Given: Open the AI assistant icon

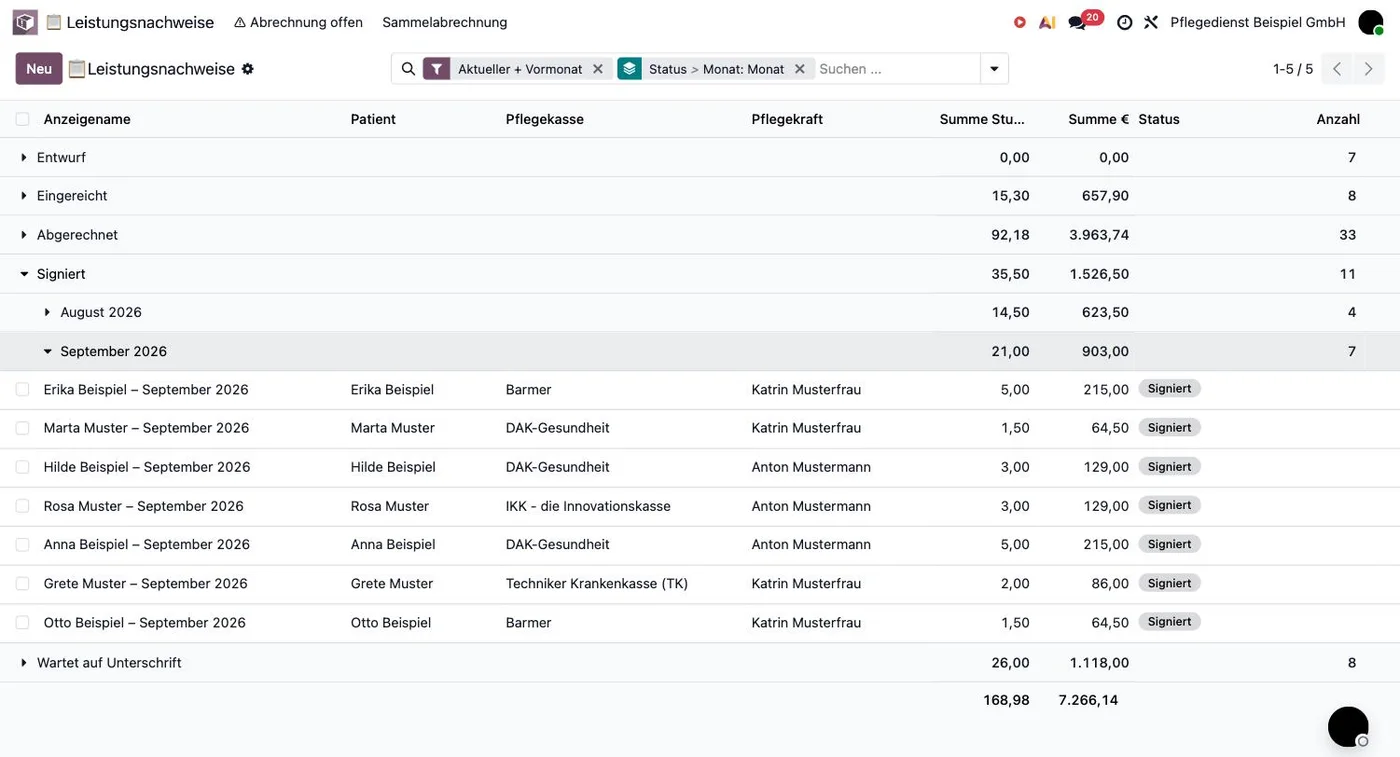Looking at the screenshot, I should [1047, 22].
